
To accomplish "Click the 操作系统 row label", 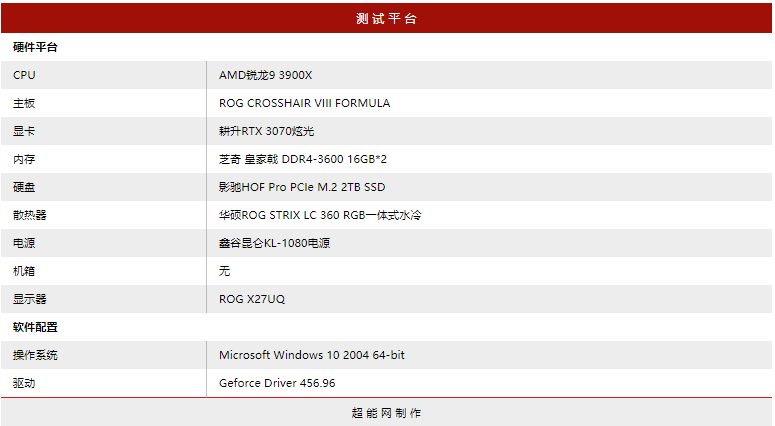I will click(35, 355).
